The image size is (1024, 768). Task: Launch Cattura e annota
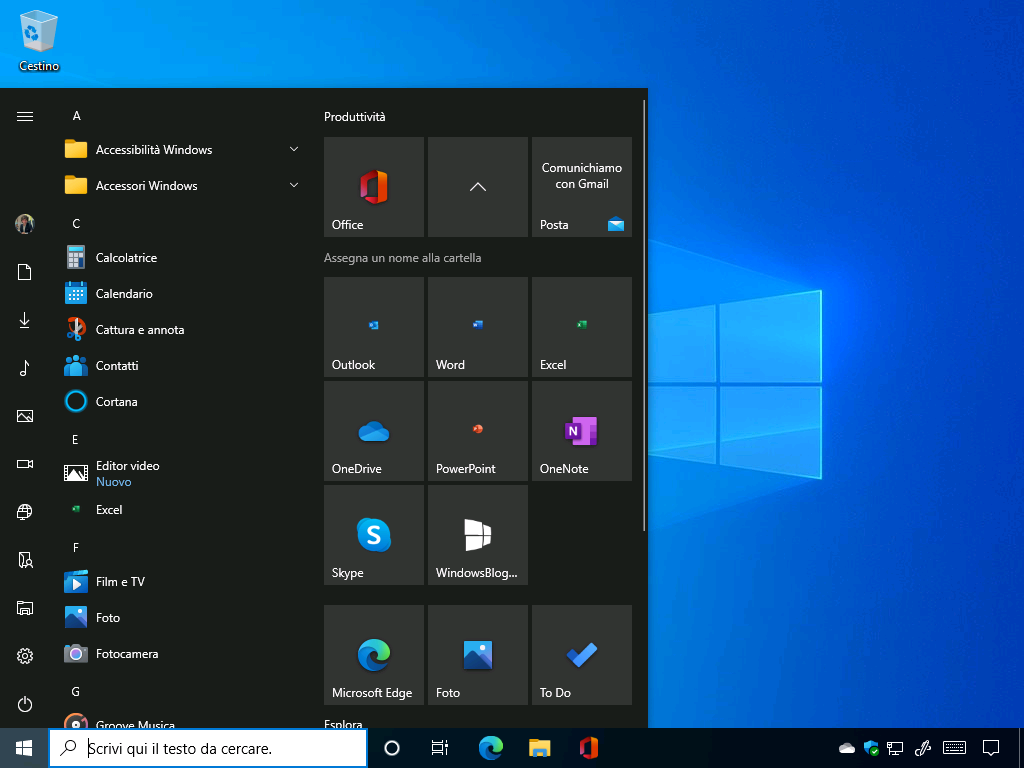coord(182,329)
